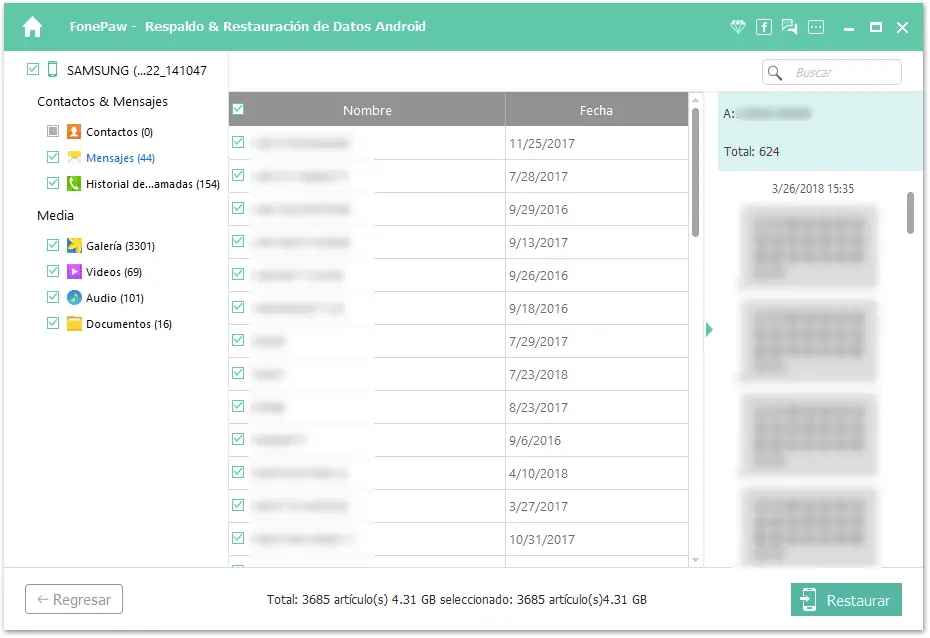Uncheck the Documentos checkbox
The height and width of the screenshot is (638, 930).
[x=53, y=323]
